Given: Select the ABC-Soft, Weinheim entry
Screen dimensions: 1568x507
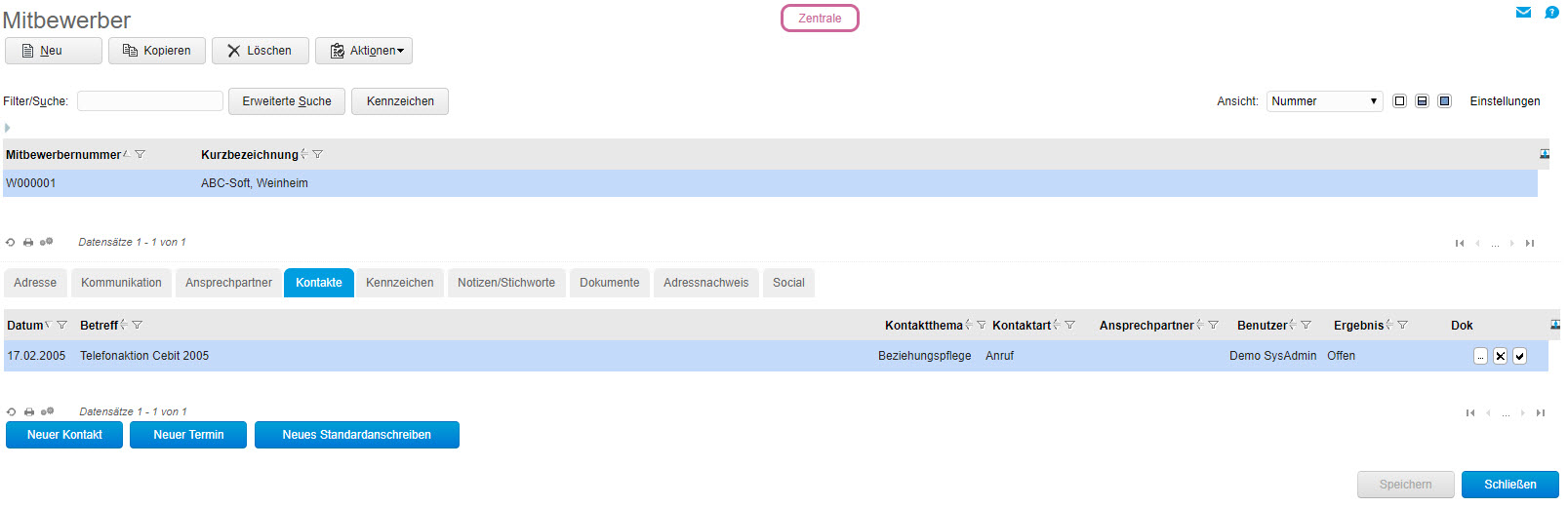Looking at the screenshot, I should 255,183.
